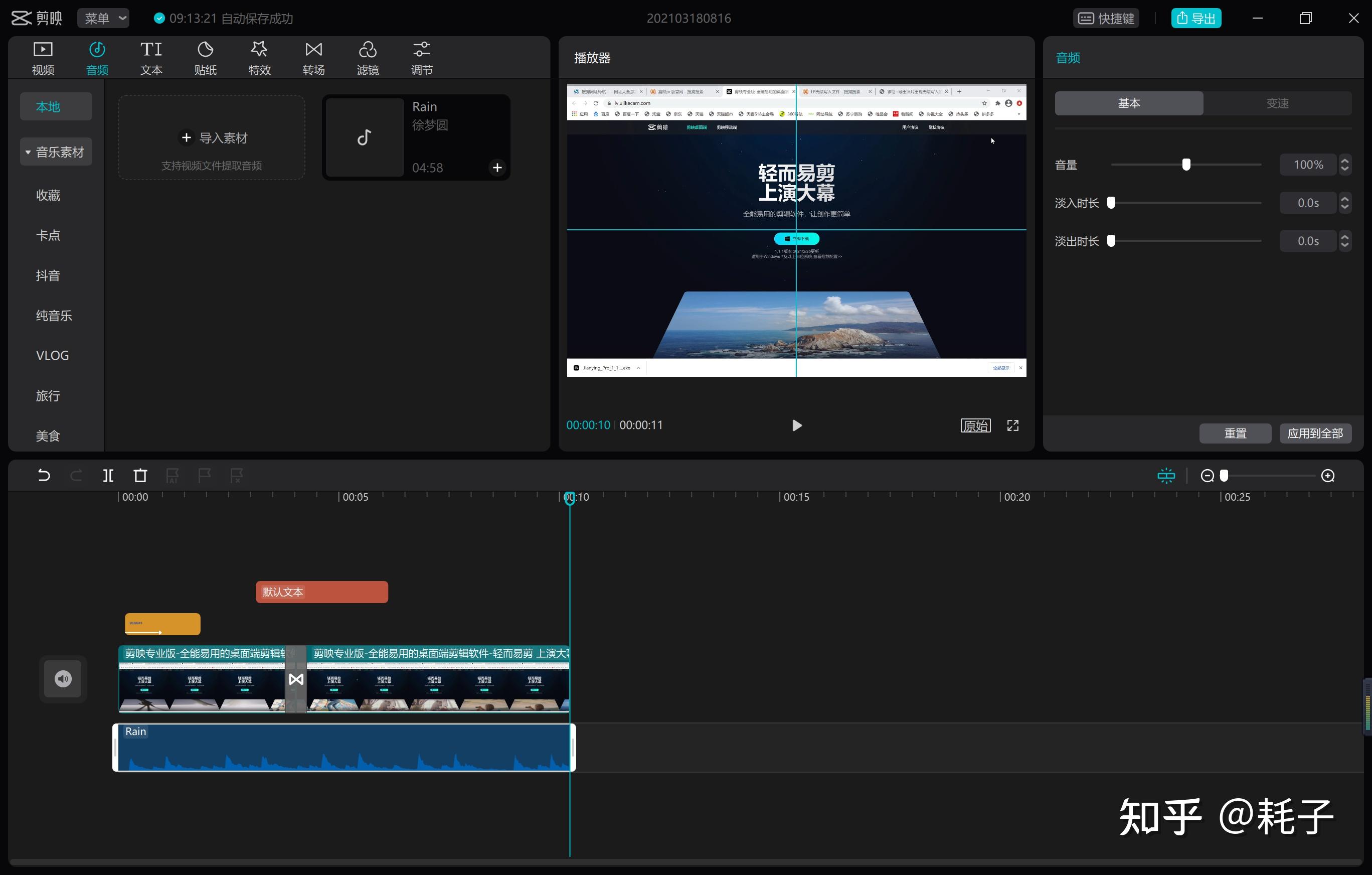Toggle timeline snapping icon
Viewport: 1372px width, 875px height.
tap(1166, 476)
